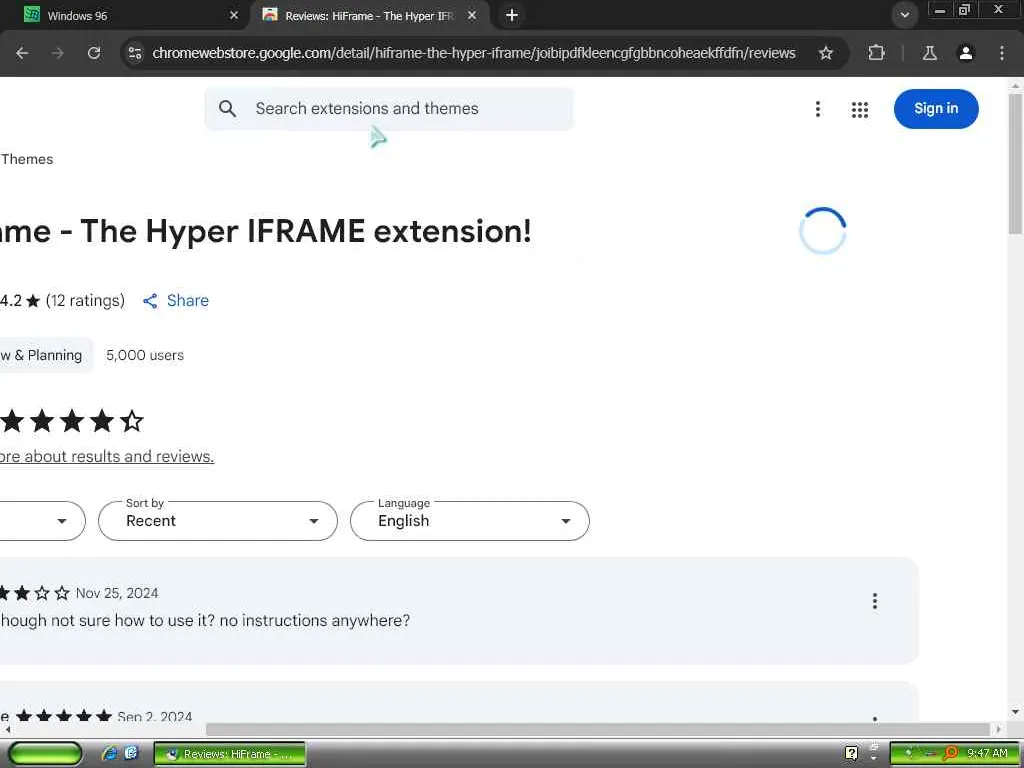Reload the current page

point(94,53)
